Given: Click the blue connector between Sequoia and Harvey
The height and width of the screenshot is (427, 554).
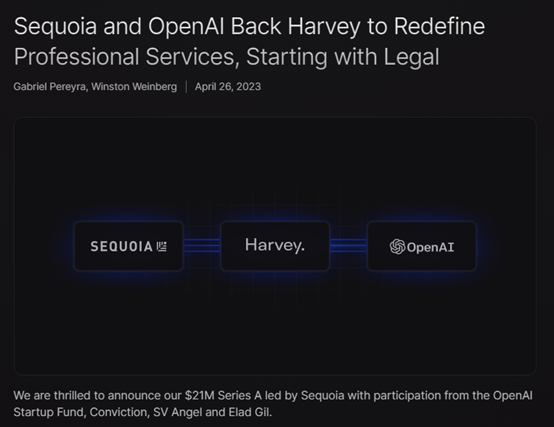Looking at the screenshot, I should 202,245.
